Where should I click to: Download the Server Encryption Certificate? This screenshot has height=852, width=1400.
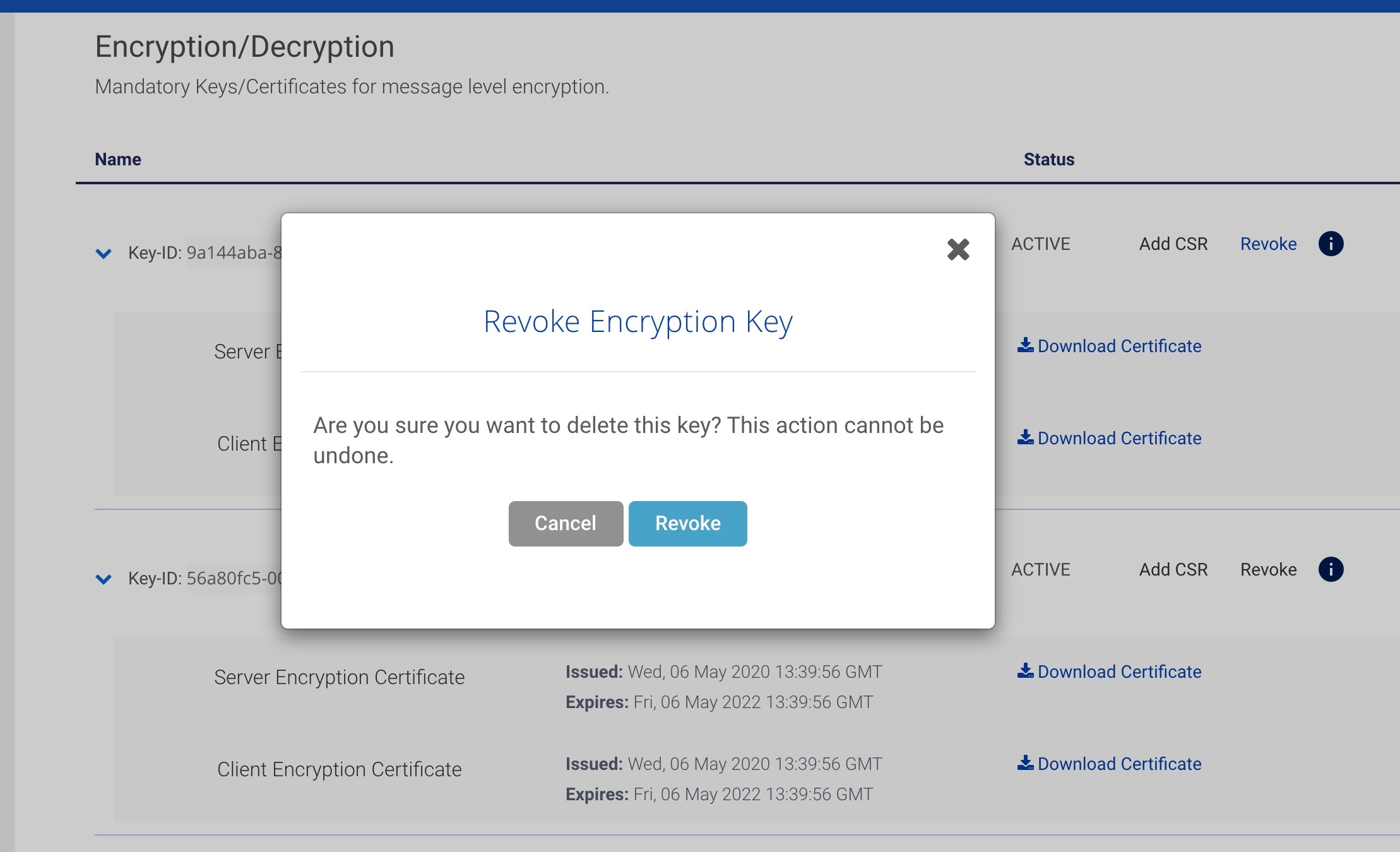point(1119,671)
